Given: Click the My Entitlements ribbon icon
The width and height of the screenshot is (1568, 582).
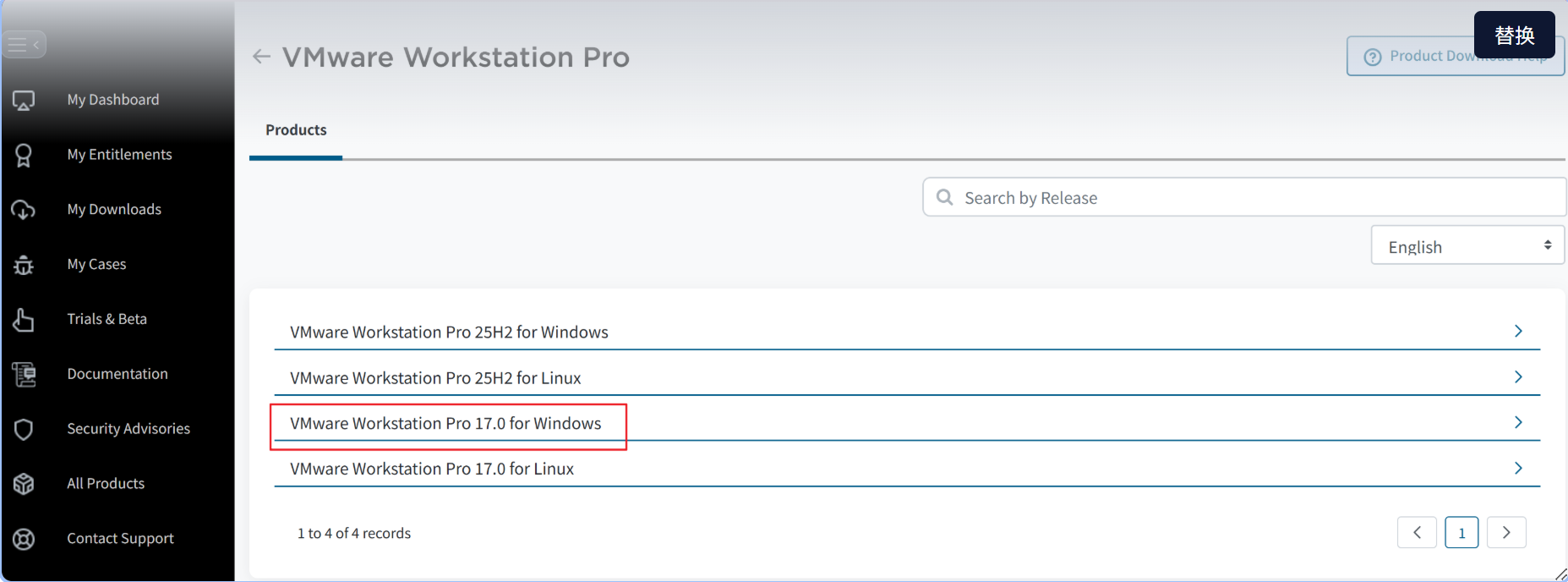Looking at the screenshot, I should 24,155.
